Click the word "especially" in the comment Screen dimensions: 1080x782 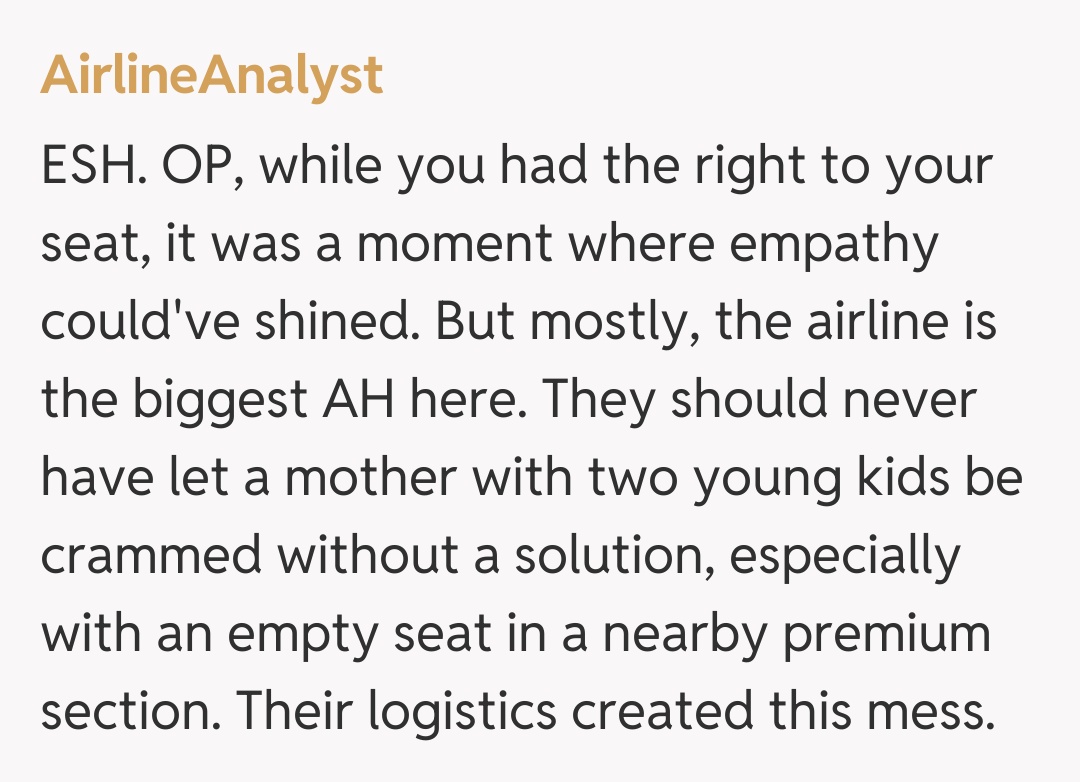click(844, 555)
